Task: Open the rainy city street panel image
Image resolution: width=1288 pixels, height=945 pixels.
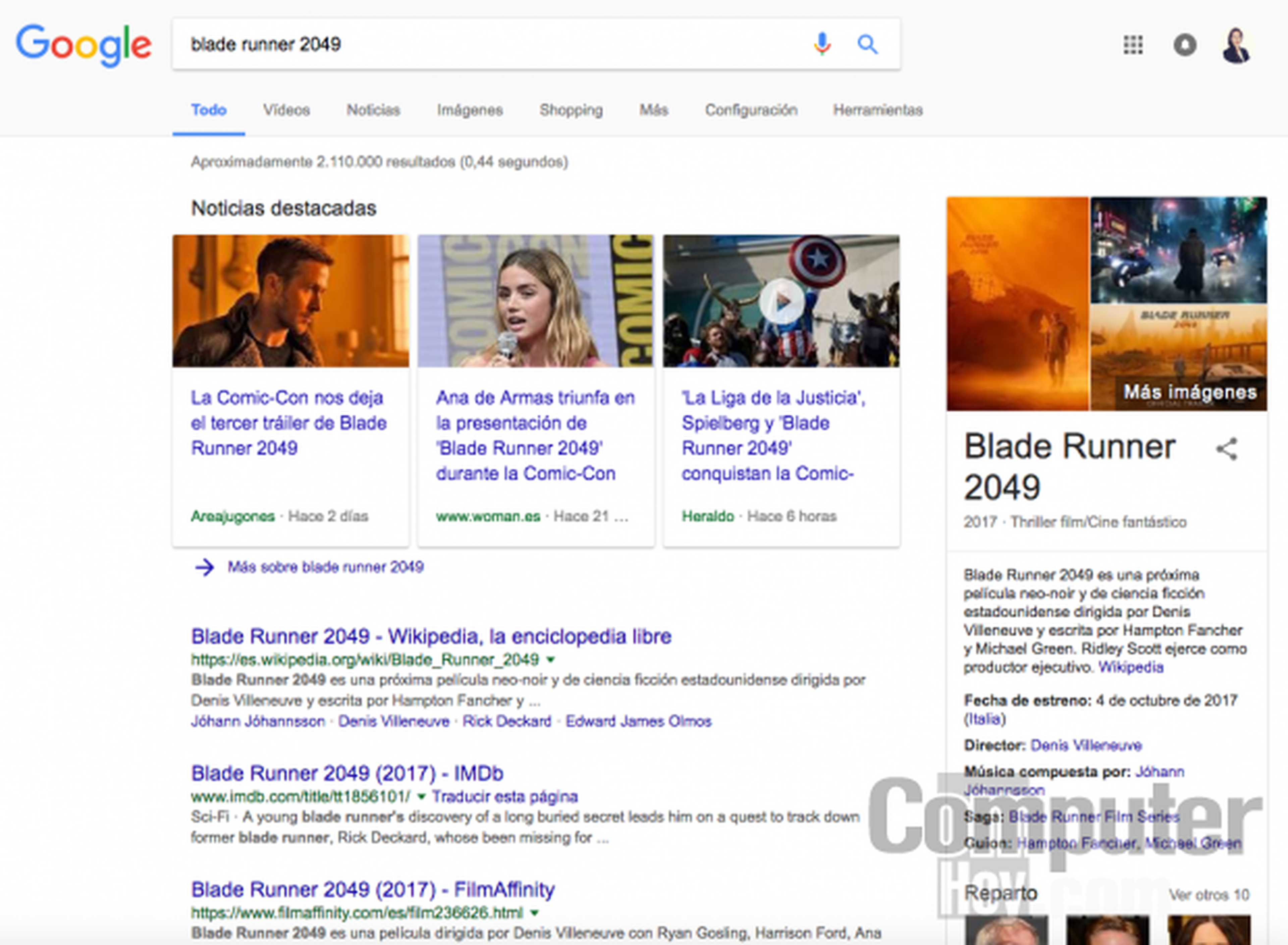Action: click(x=1179, y=250)
